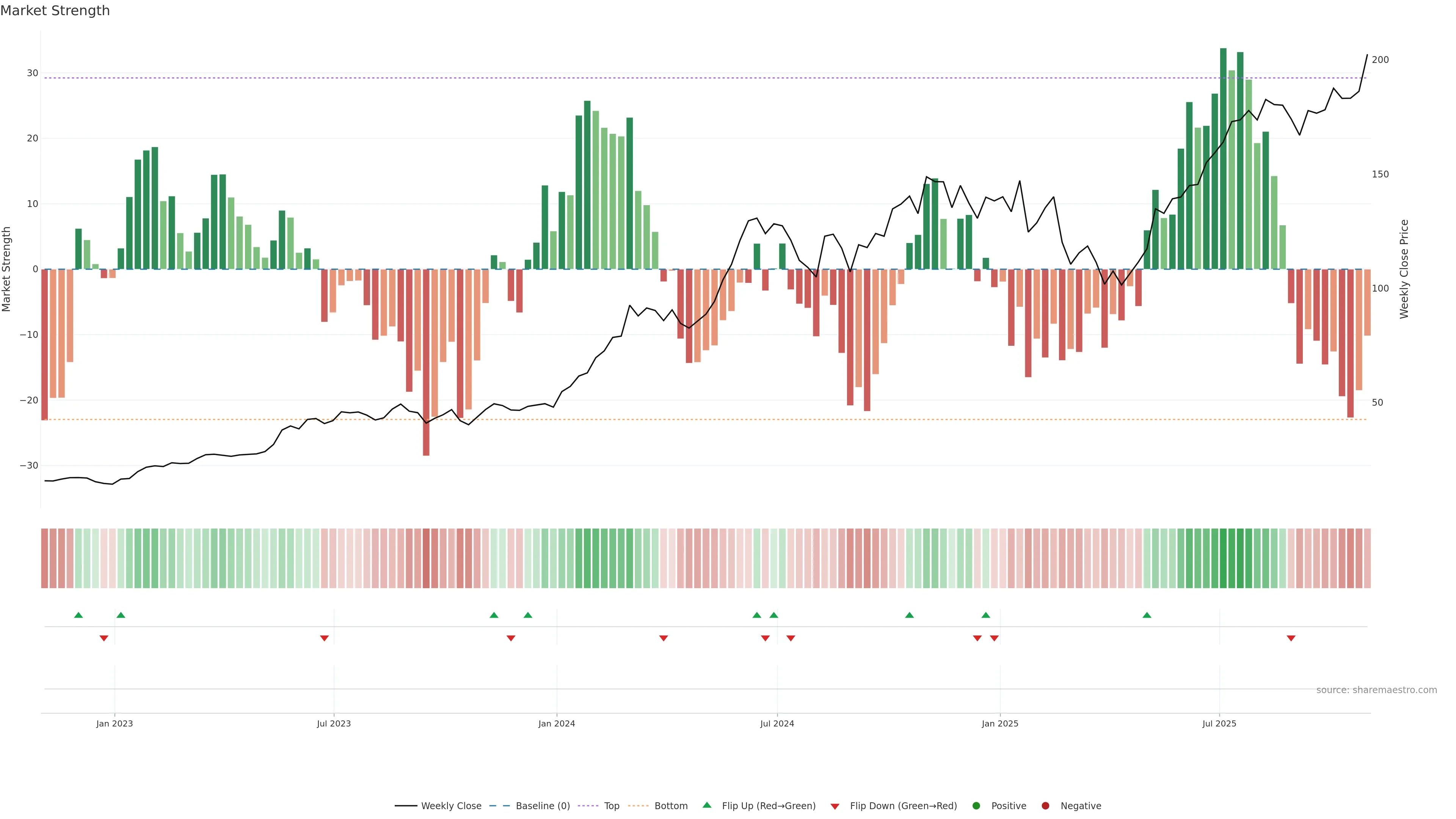Viewport: 1456px width, 819px height.
Task: Click the green Positive legend dot
Action: 976,806
